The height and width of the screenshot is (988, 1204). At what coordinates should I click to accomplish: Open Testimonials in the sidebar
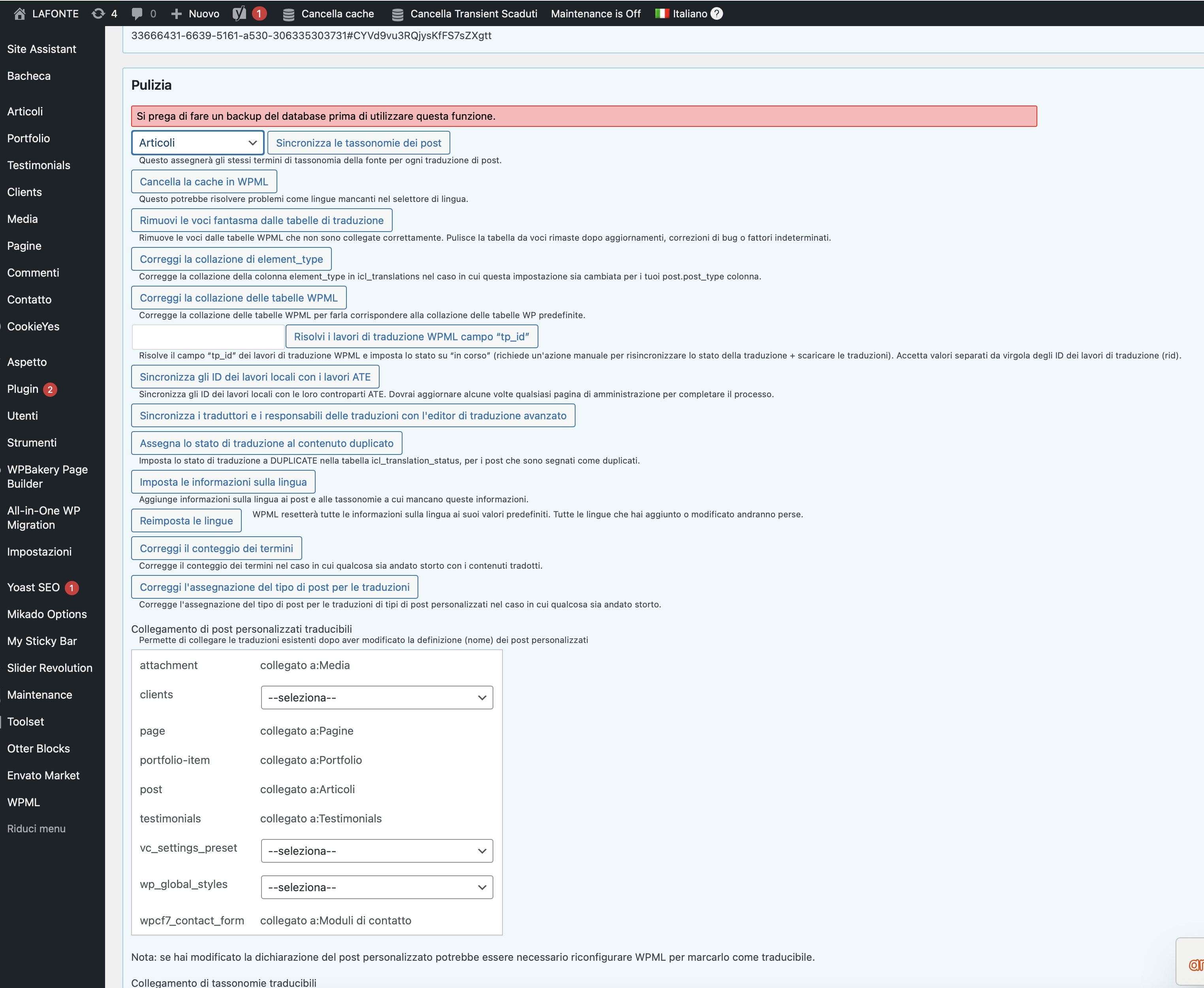39,165
